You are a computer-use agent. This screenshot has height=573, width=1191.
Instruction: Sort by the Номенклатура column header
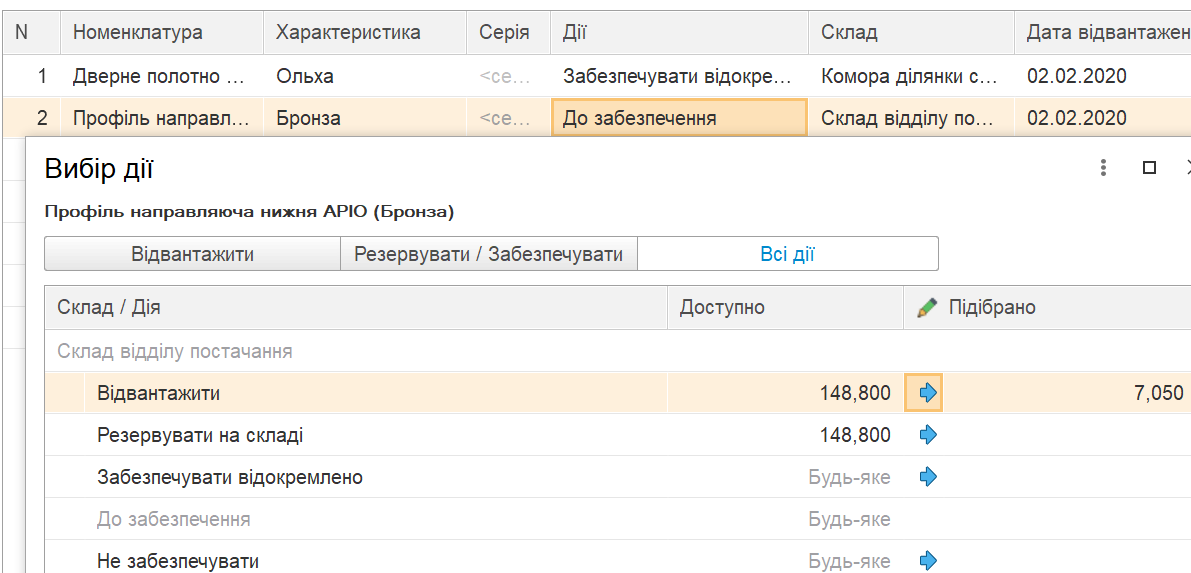[138, 33]
